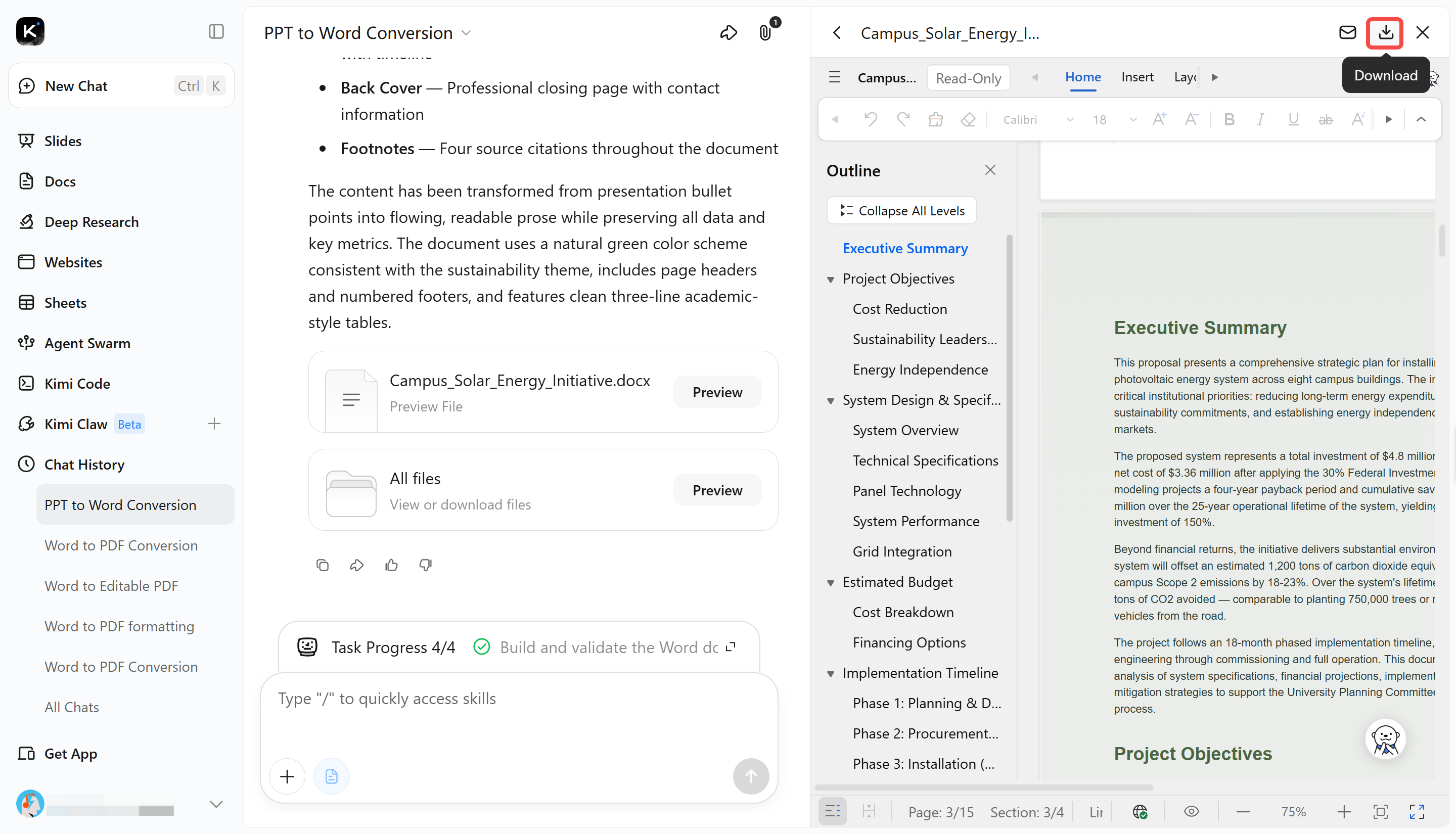The width and height of the screenshot is (1456, 834).
Task: Collapse the Estimated Budget outline node
Action: 831,583
